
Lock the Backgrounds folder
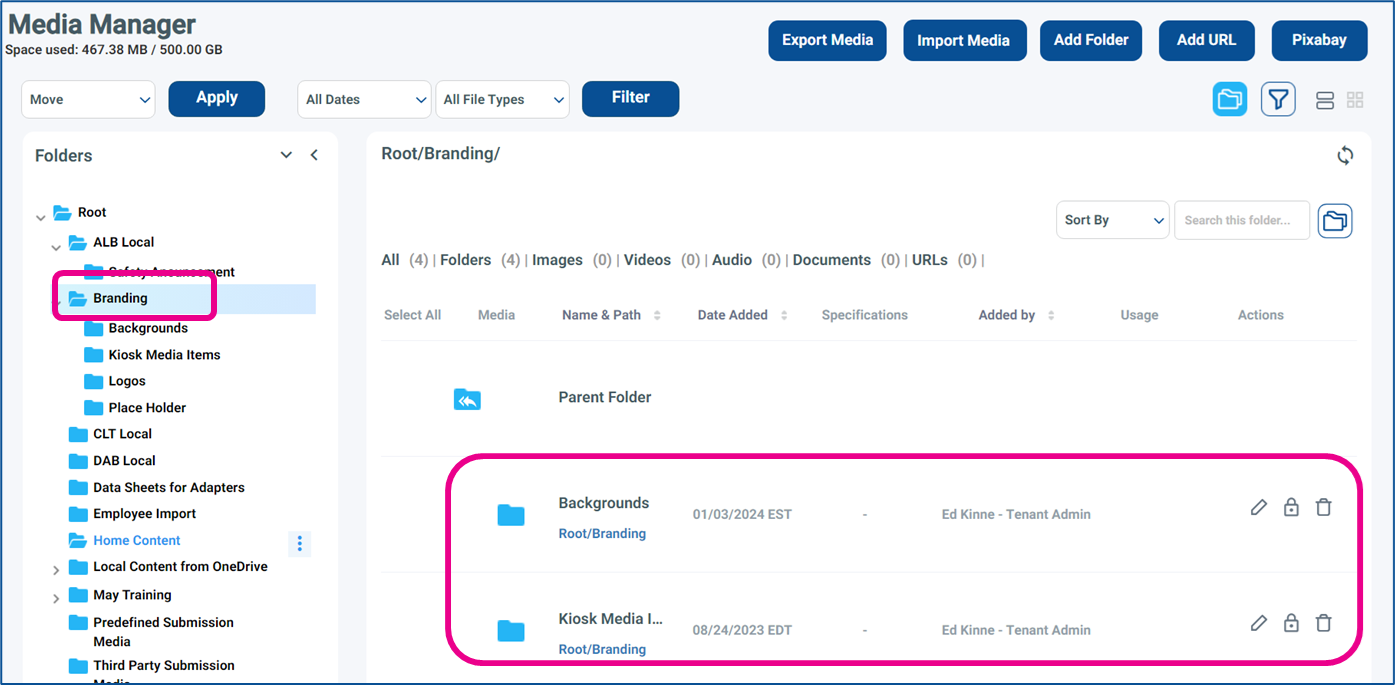click(1291, 507)
